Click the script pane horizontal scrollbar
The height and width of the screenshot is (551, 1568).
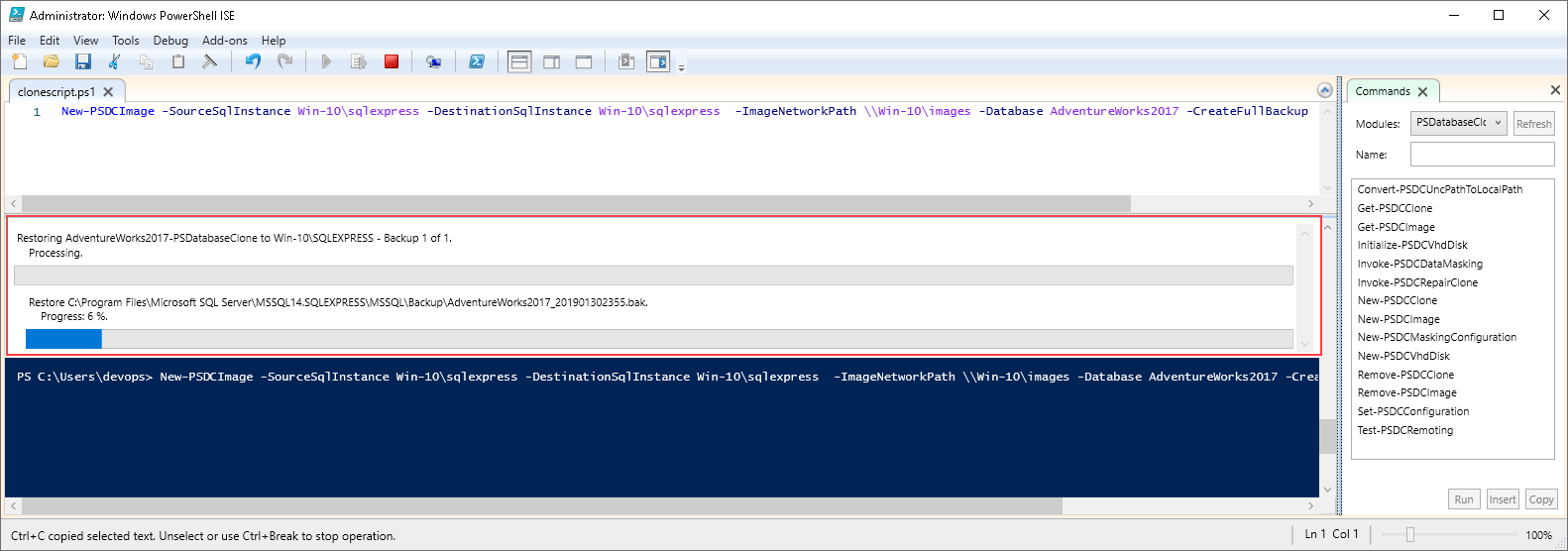pyautogui.click(x=576, y=203)
